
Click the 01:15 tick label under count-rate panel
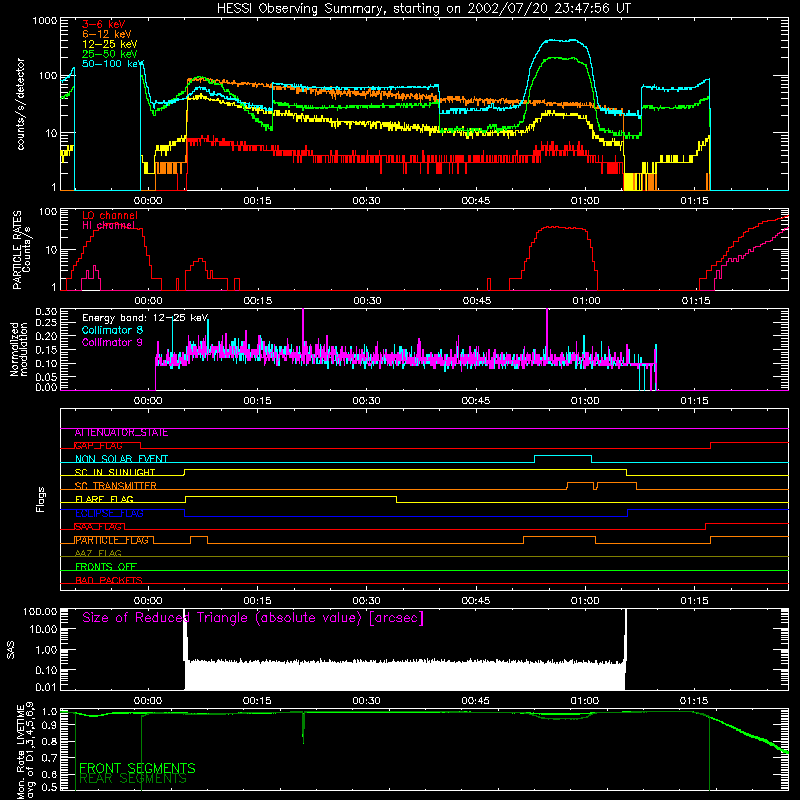pos(694,201)
